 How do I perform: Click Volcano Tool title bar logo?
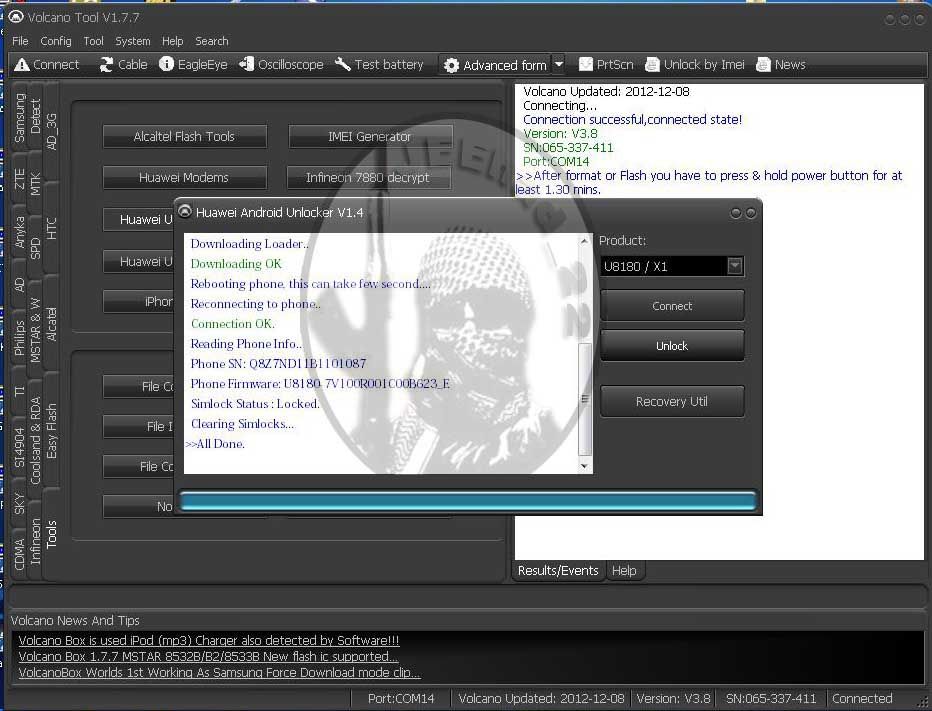pyautogui.click(x=15, y=17)
